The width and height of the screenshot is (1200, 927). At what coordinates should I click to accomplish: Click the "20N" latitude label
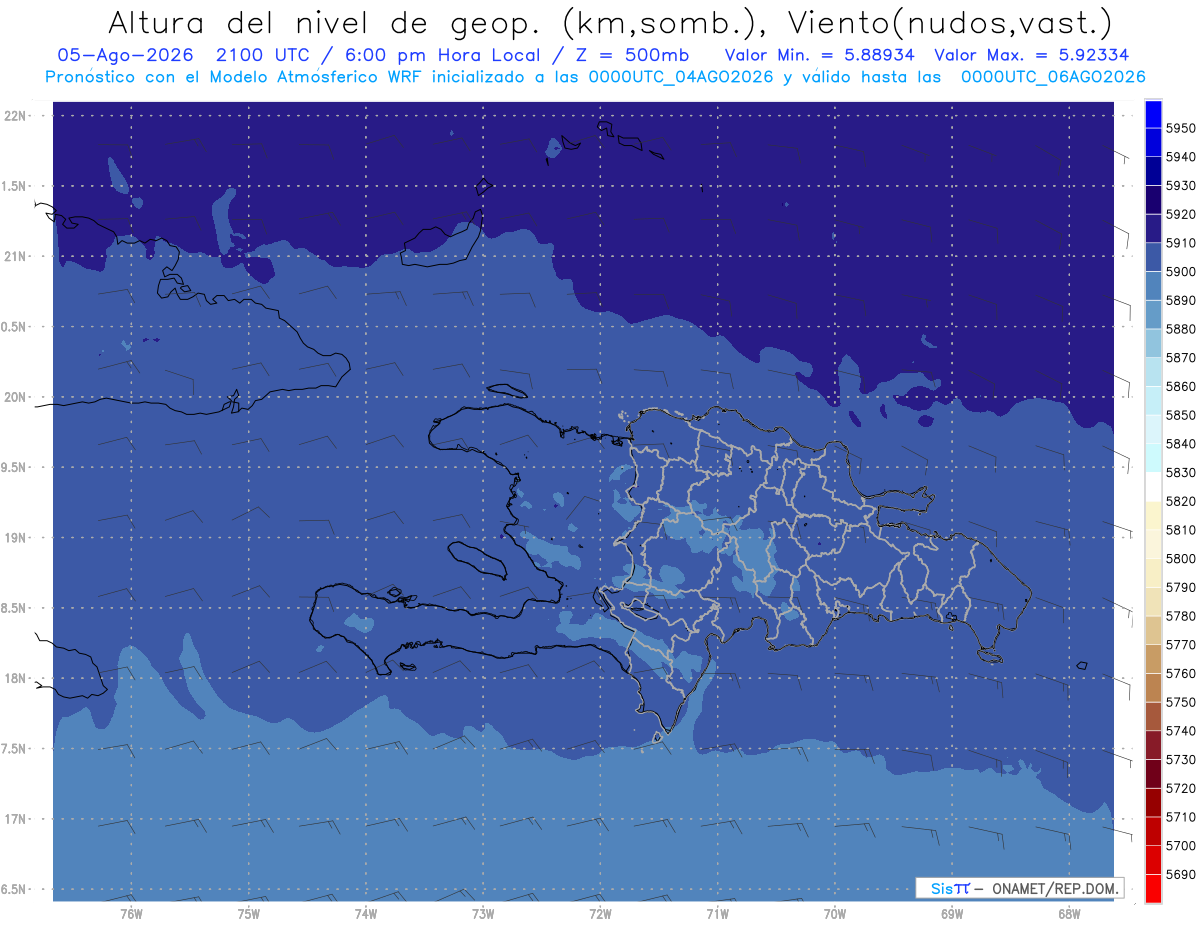pyautogui.click(x=16, y=397)
